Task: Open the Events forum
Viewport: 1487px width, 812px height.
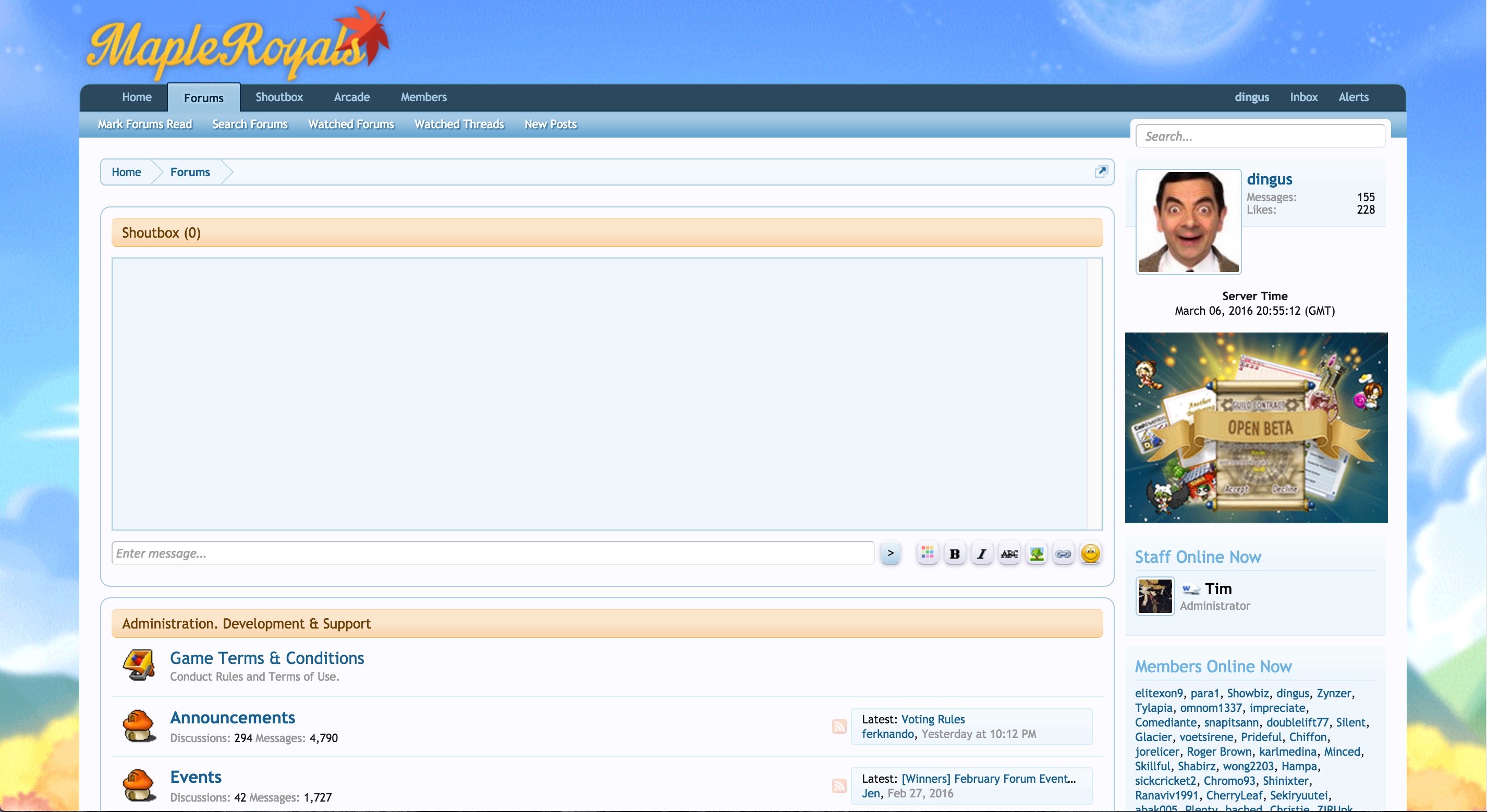Action: click(196, 777)
